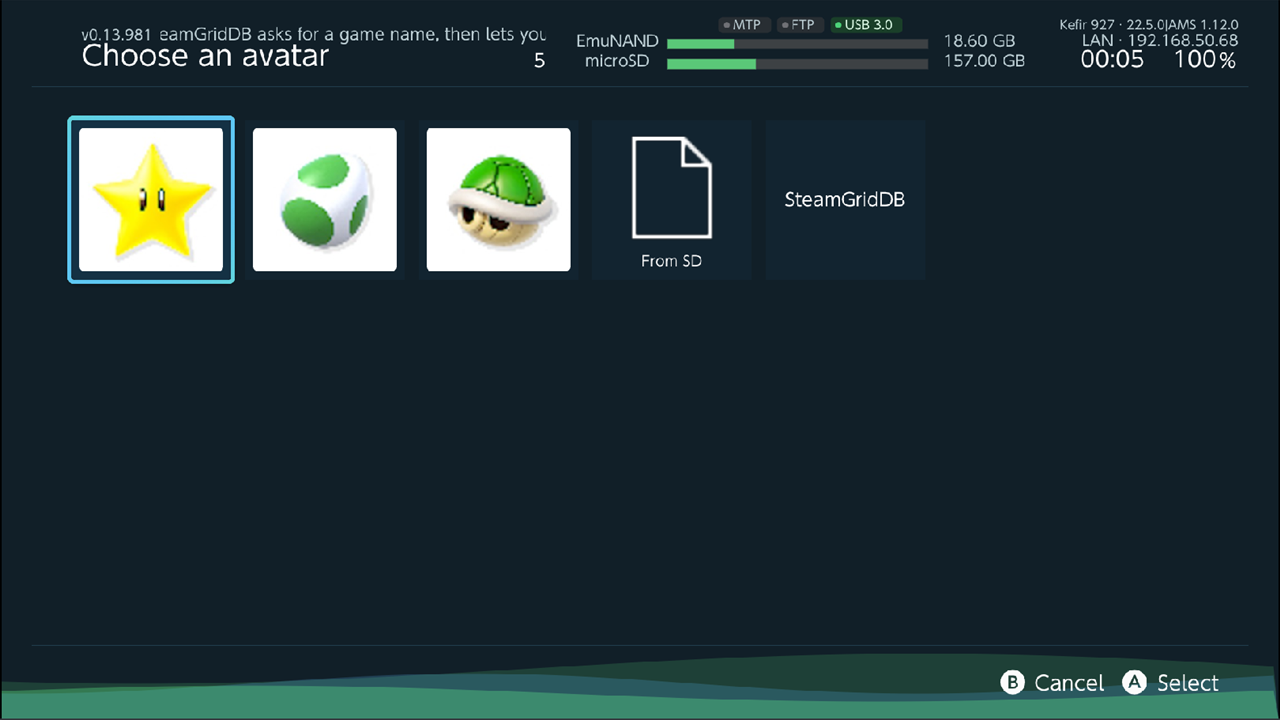Click the EmuNAND storage usage bar

pos(797,44)
